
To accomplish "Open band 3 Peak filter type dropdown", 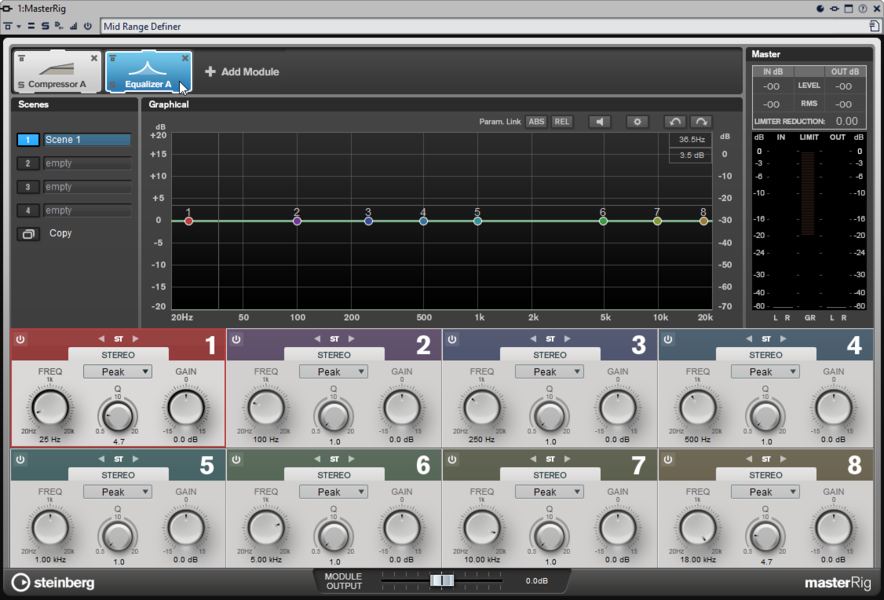I will [549, 372].
